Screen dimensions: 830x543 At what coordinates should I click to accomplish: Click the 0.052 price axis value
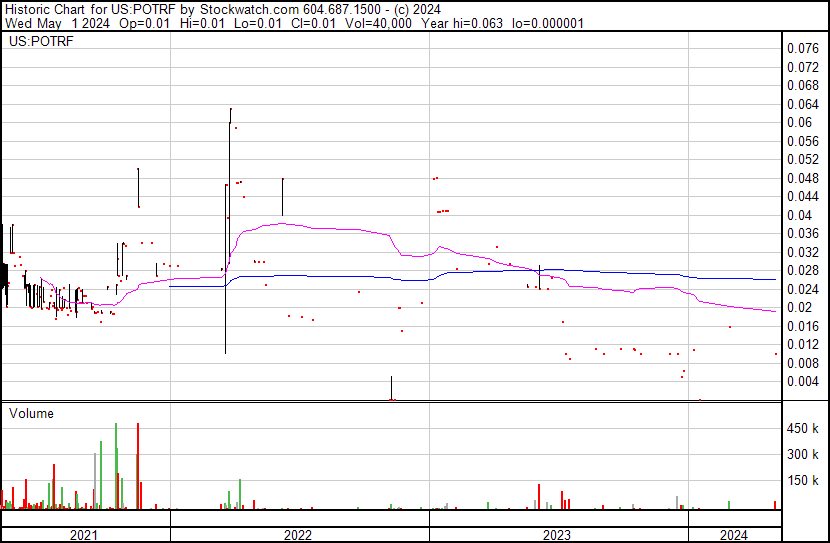(x=803, y=160)
